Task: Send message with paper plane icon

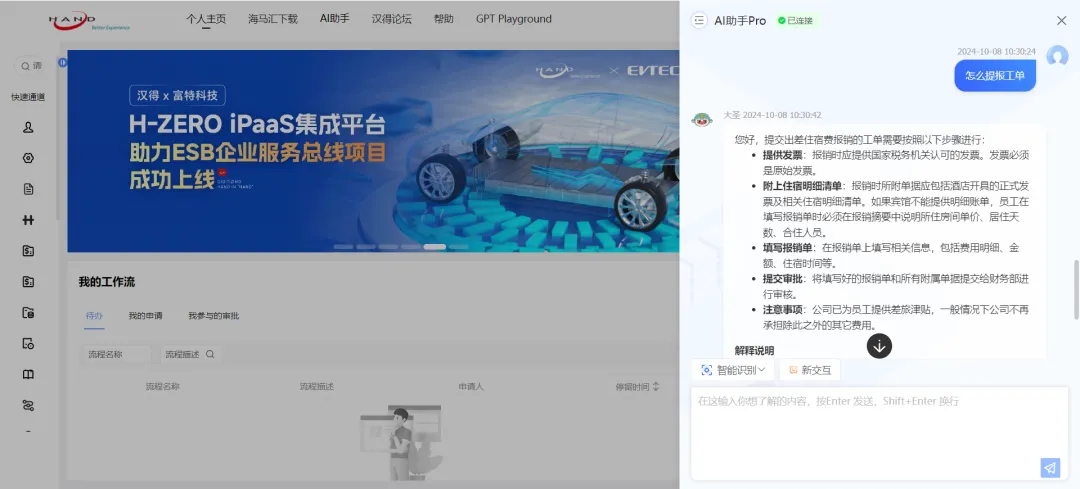Action: coord(1050,468)
